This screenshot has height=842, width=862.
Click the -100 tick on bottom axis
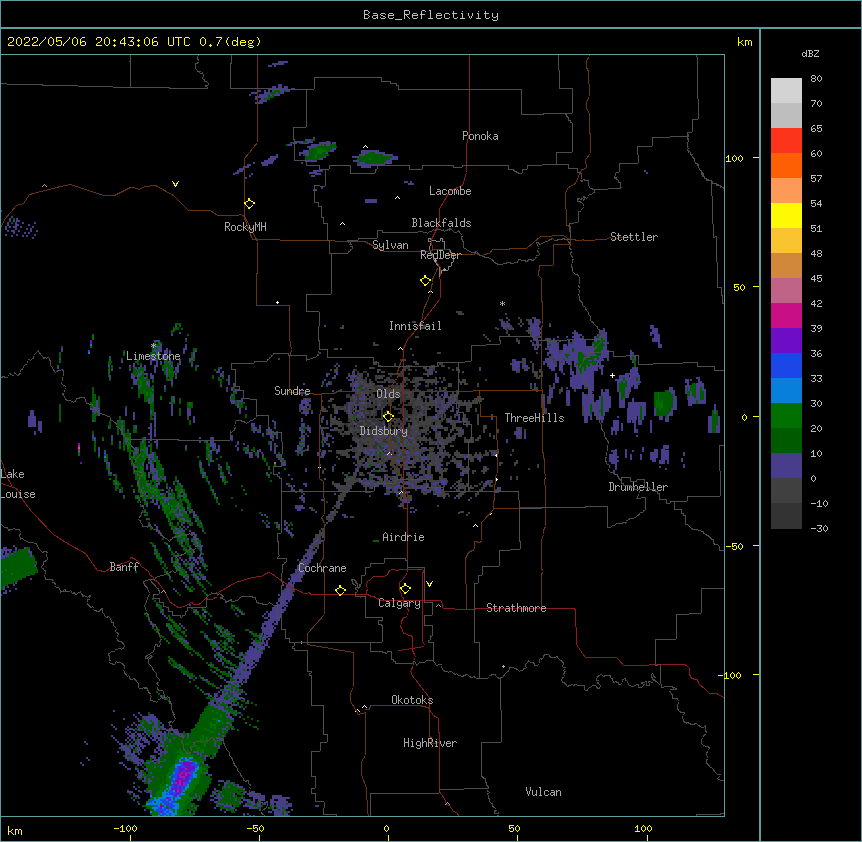click(125, 829)
